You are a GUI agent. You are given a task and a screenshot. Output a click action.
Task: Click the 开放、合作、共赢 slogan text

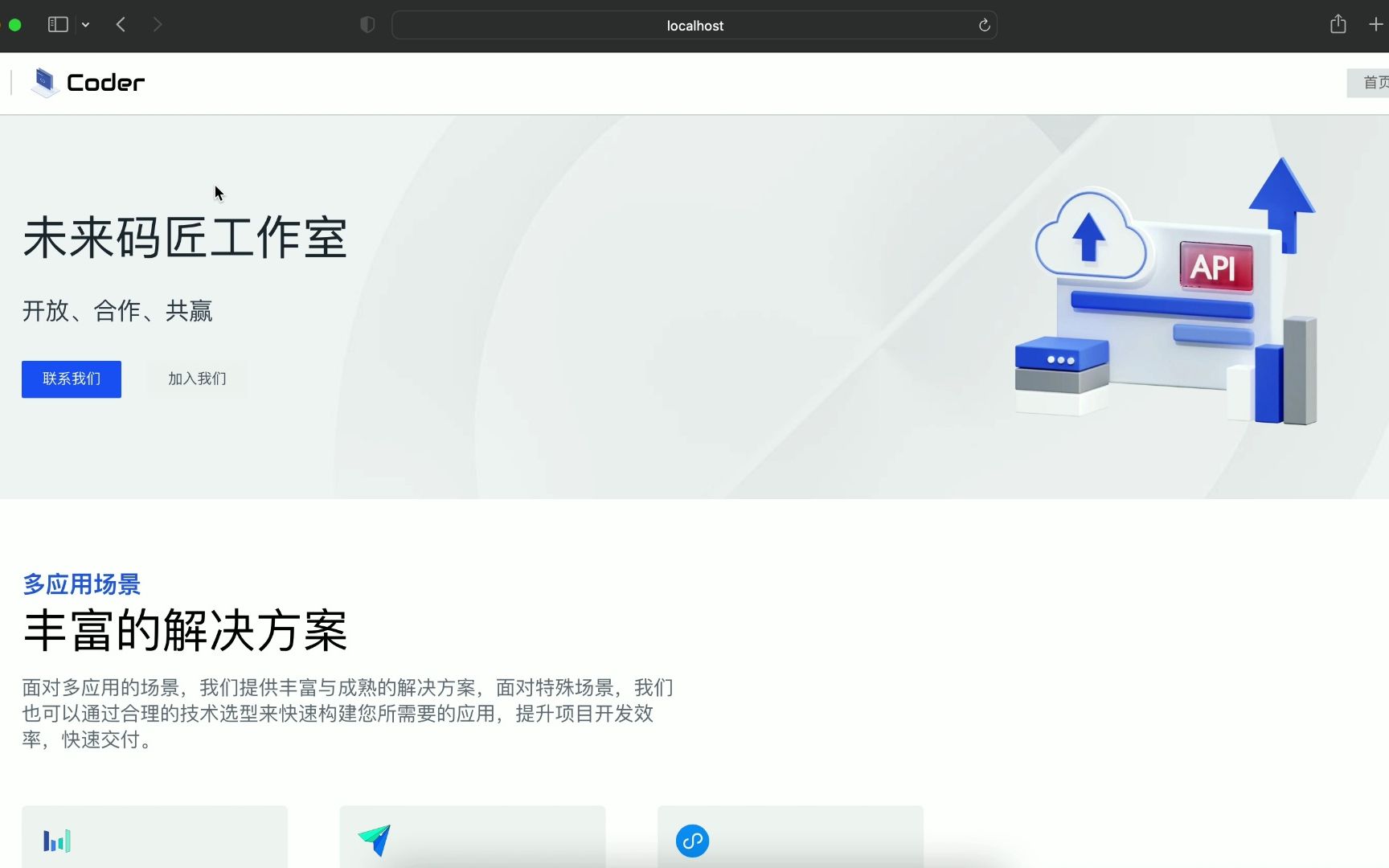pos(117,311)
